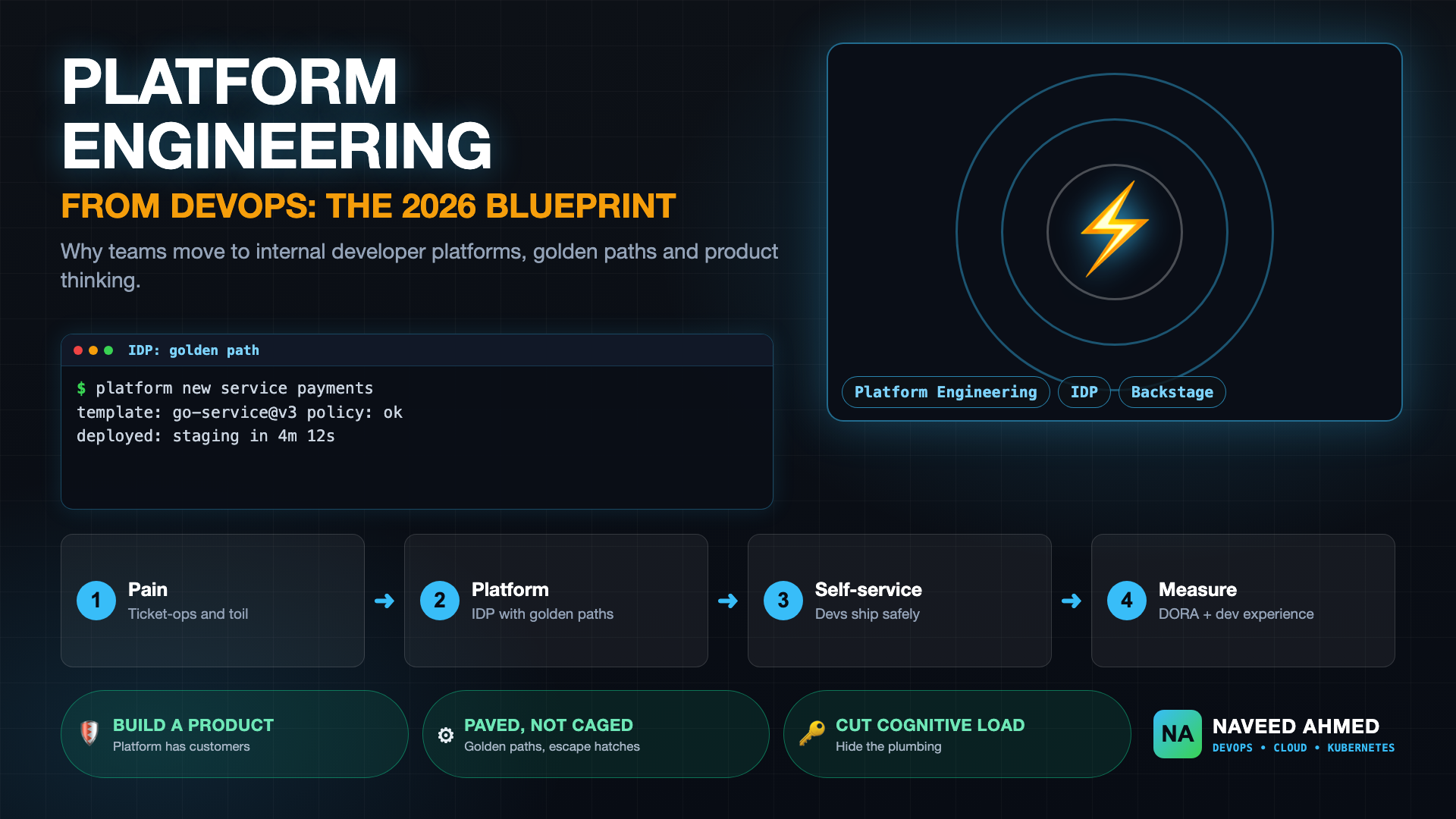The image size is (1456, 819).
Task: Click the Paved, Not Caged heading
Action: click(548, 725)
